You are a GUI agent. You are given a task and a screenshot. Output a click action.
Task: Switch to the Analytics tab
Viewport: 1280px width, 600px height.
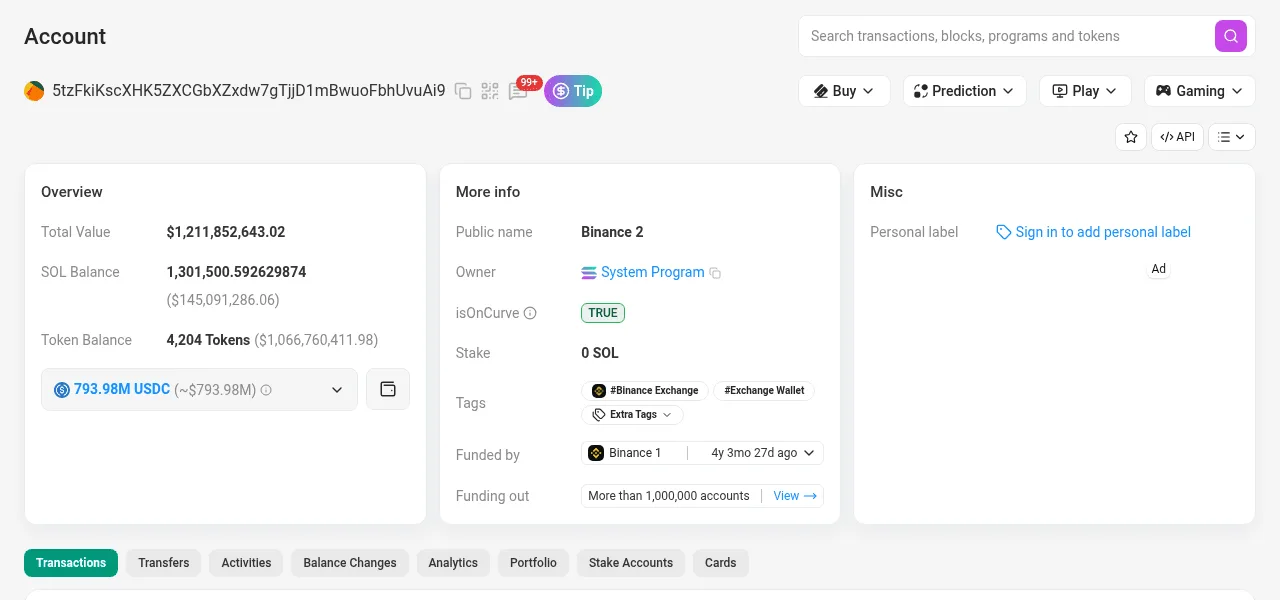[453, 563]
